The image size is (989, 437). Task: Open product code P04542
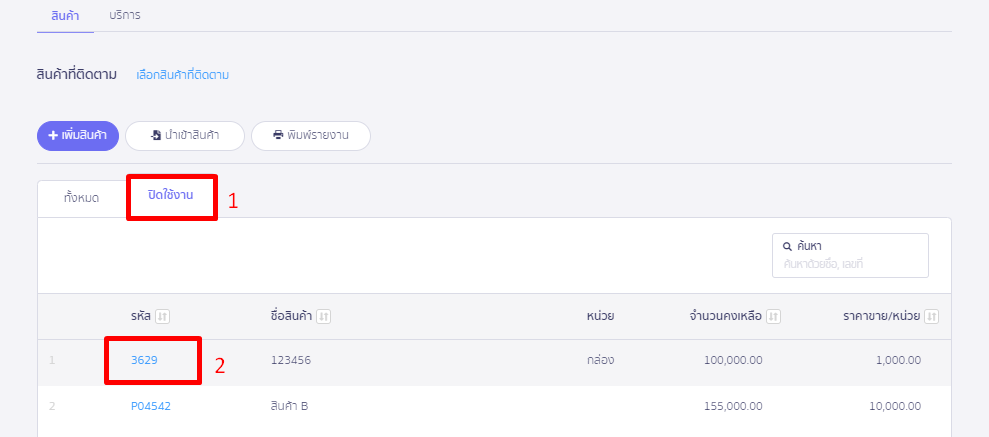(151, 406)
